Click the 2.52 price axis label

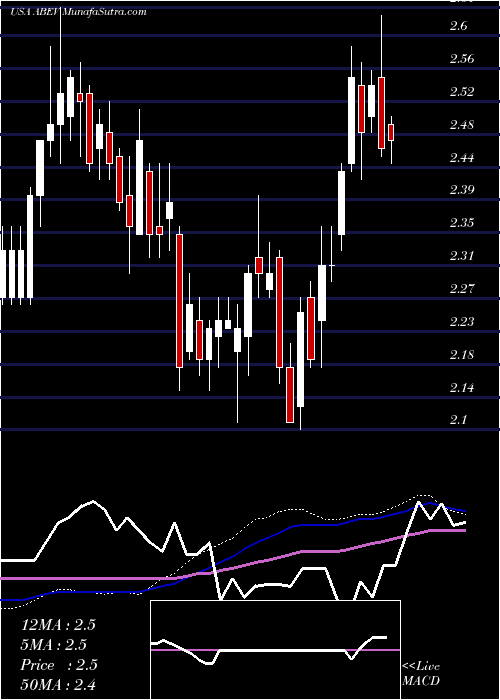pyautogui.click(x=462, y=92)
